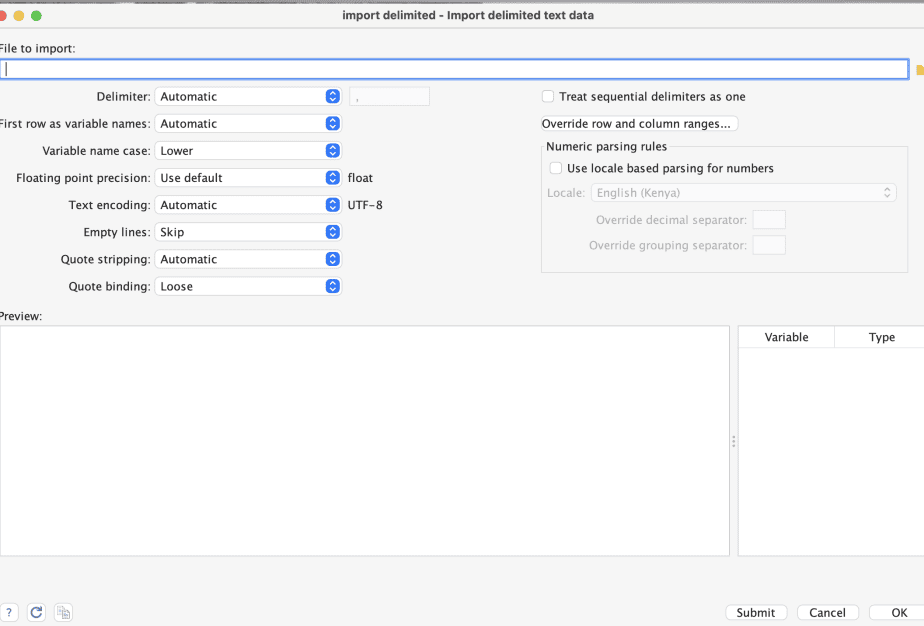
Task: Expand First row as variable names dropdown
Action: tap(248, 124)
